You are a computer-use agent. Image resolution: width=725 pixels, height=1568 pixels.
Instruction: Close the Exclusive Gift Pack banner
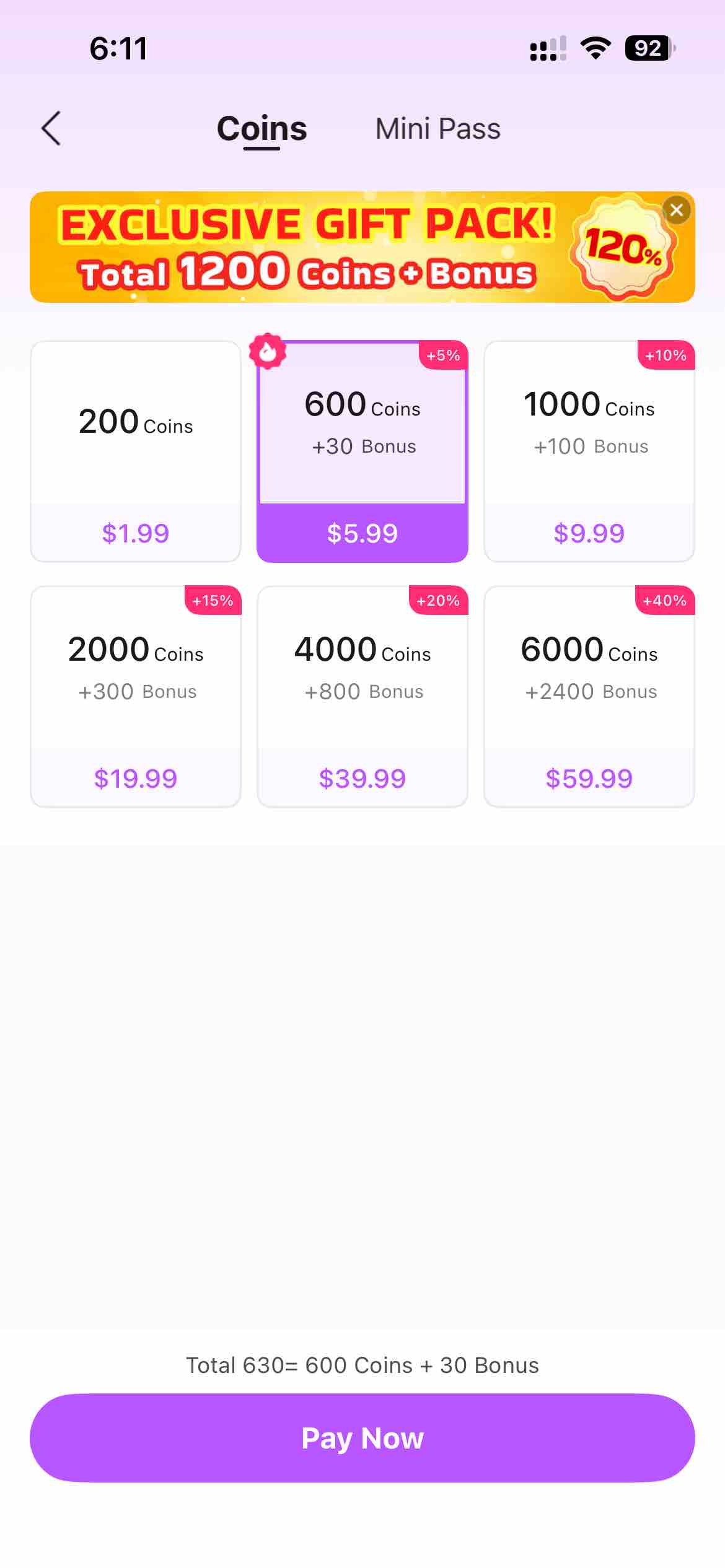coord(677,210)
